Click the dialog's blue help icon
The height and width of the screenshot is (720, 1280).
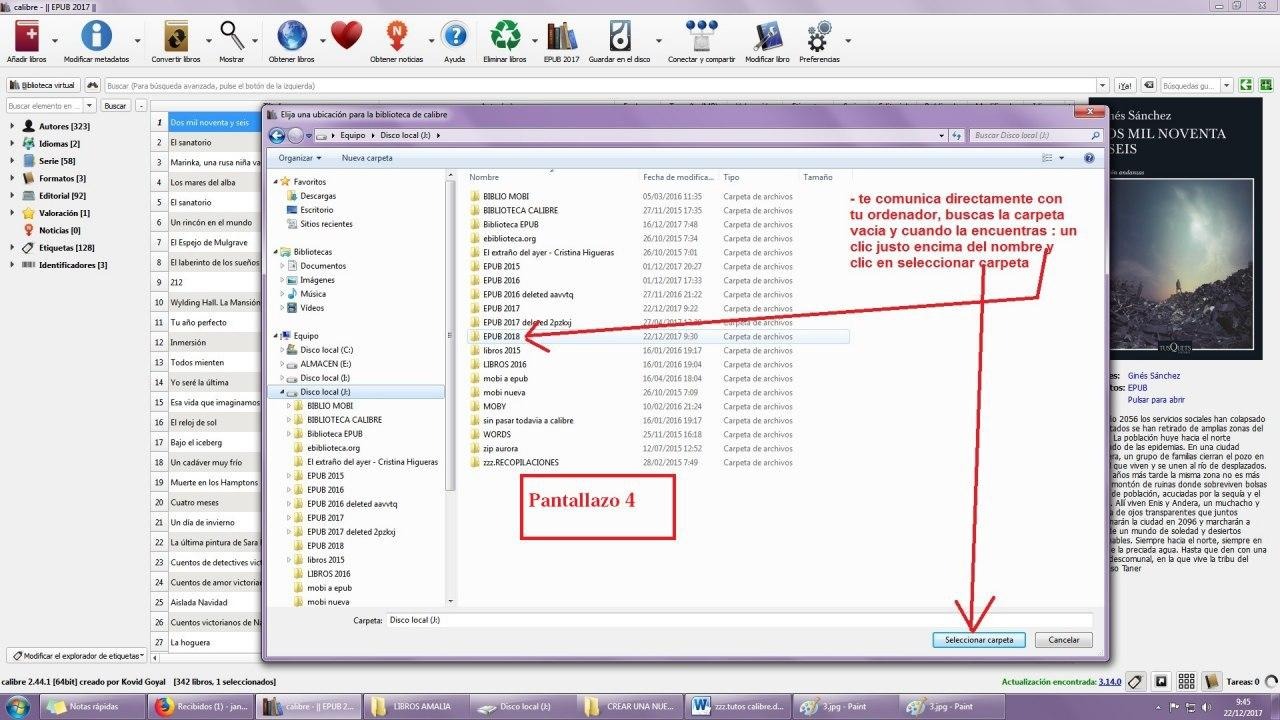(x=1089, y=158)
